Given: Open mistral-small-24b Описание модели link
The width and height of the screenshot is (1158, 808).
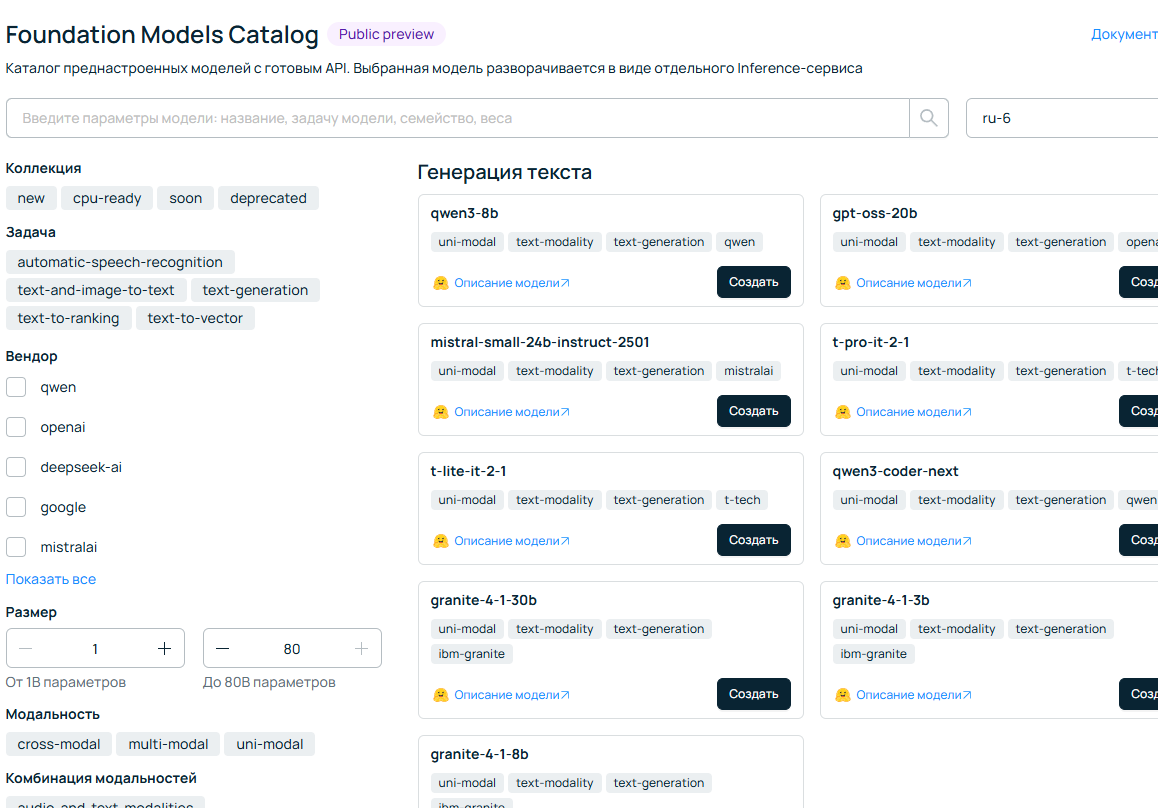Looking at the screenshot, I should coord(512,412).
